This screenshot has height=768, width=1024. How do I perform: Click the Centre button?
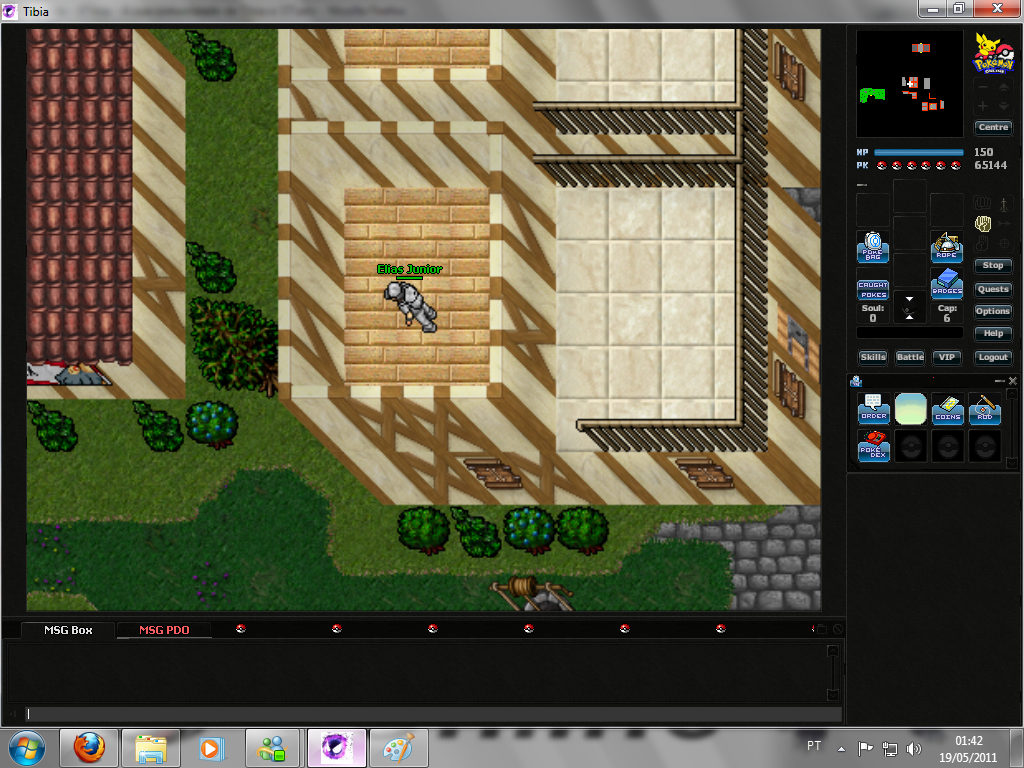click(993, 127)
